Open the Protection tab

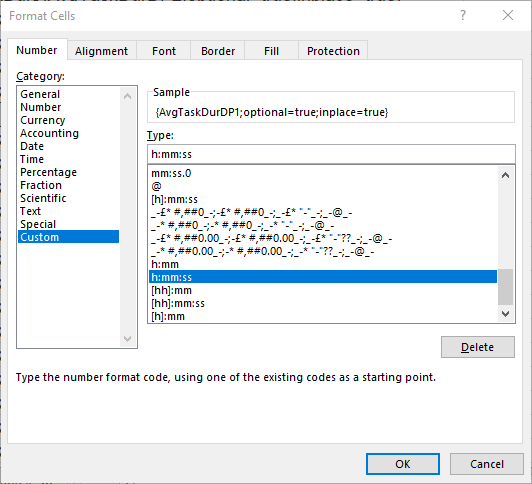click(333, 51)
